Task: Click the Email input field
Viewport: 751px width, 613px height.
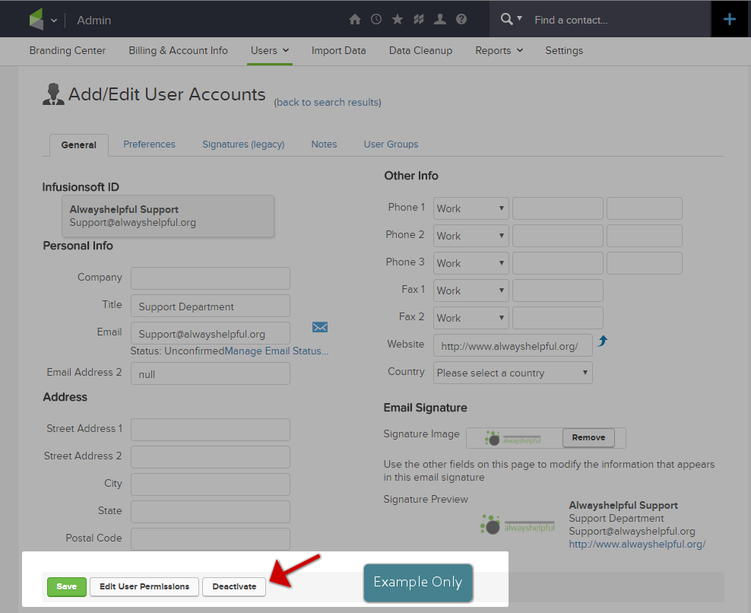Action: pos(210,333)
